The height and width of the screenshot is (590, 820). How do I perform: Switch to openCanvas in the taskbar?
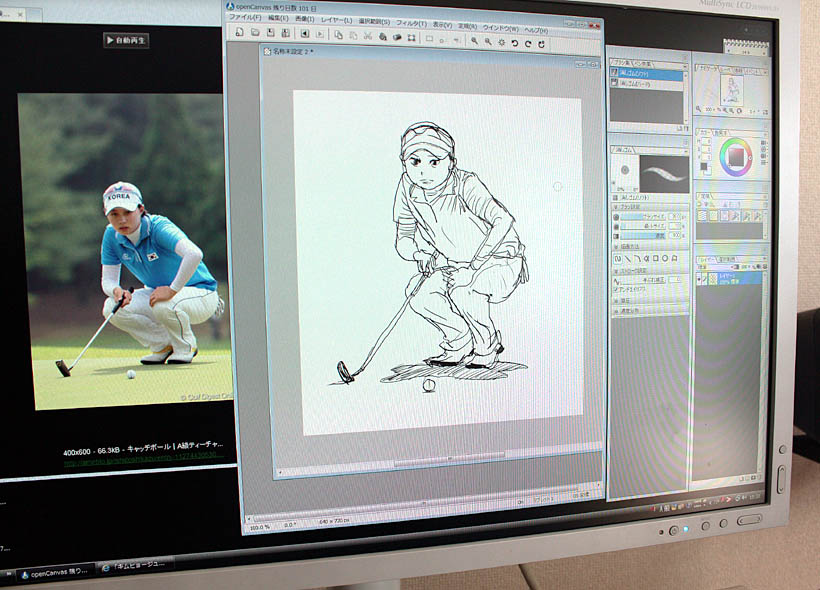pos(56,573)
